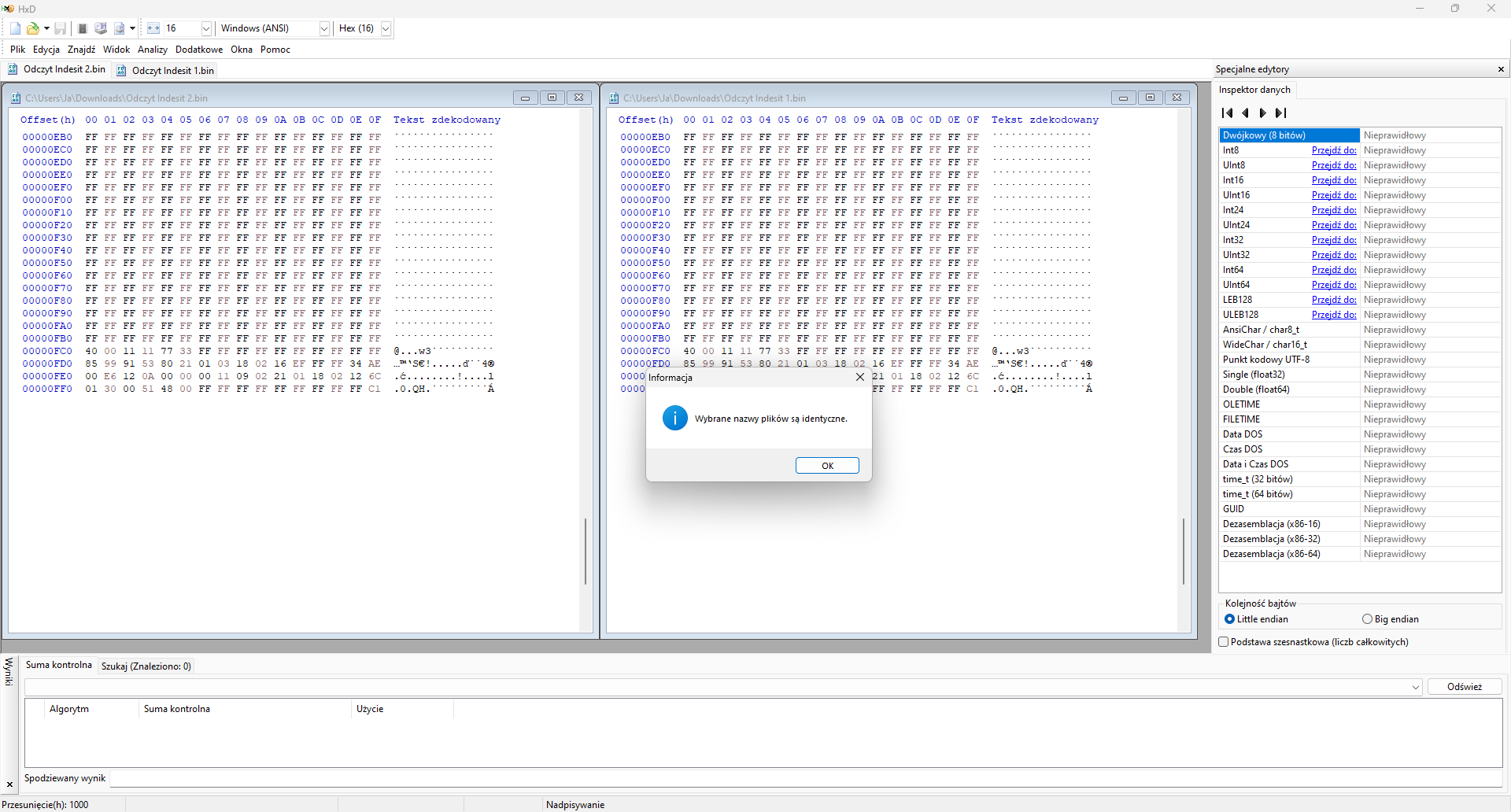Switch to Suma kontrolna results tab
This screenshot has height=812, width=1511.
point(58,665)
